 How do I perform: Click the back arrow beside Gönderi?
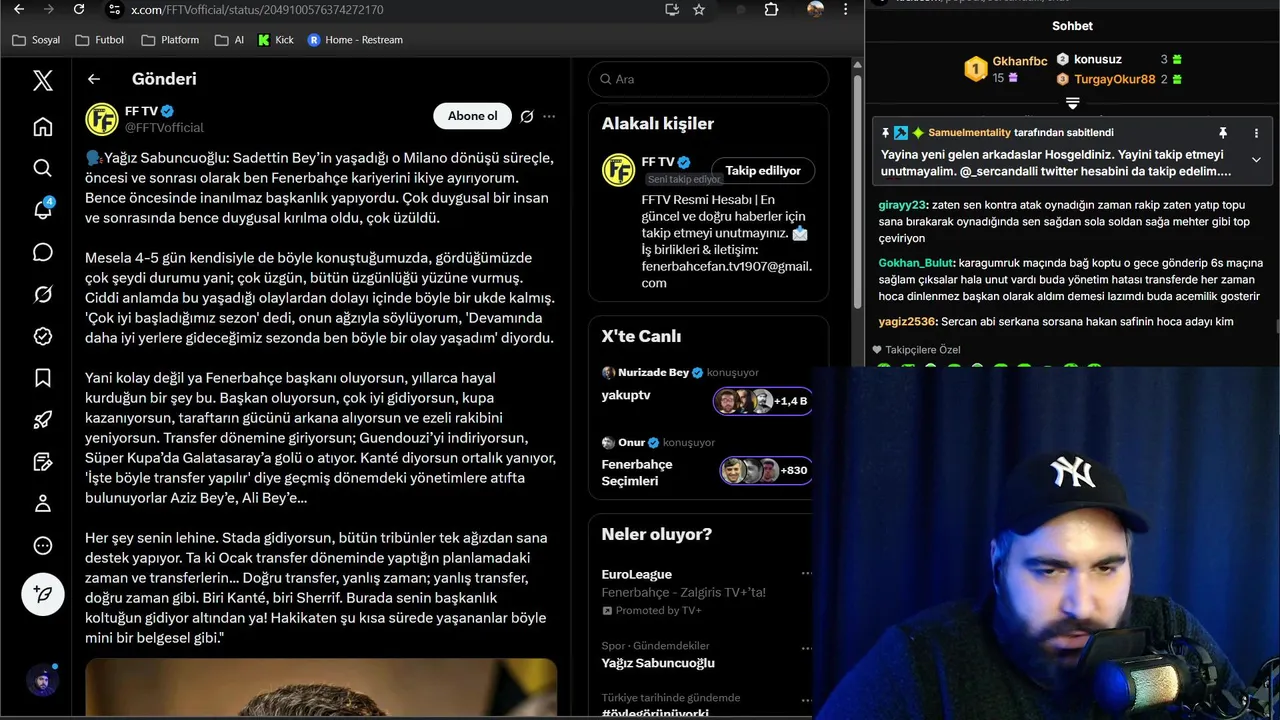tap(93, 79)
